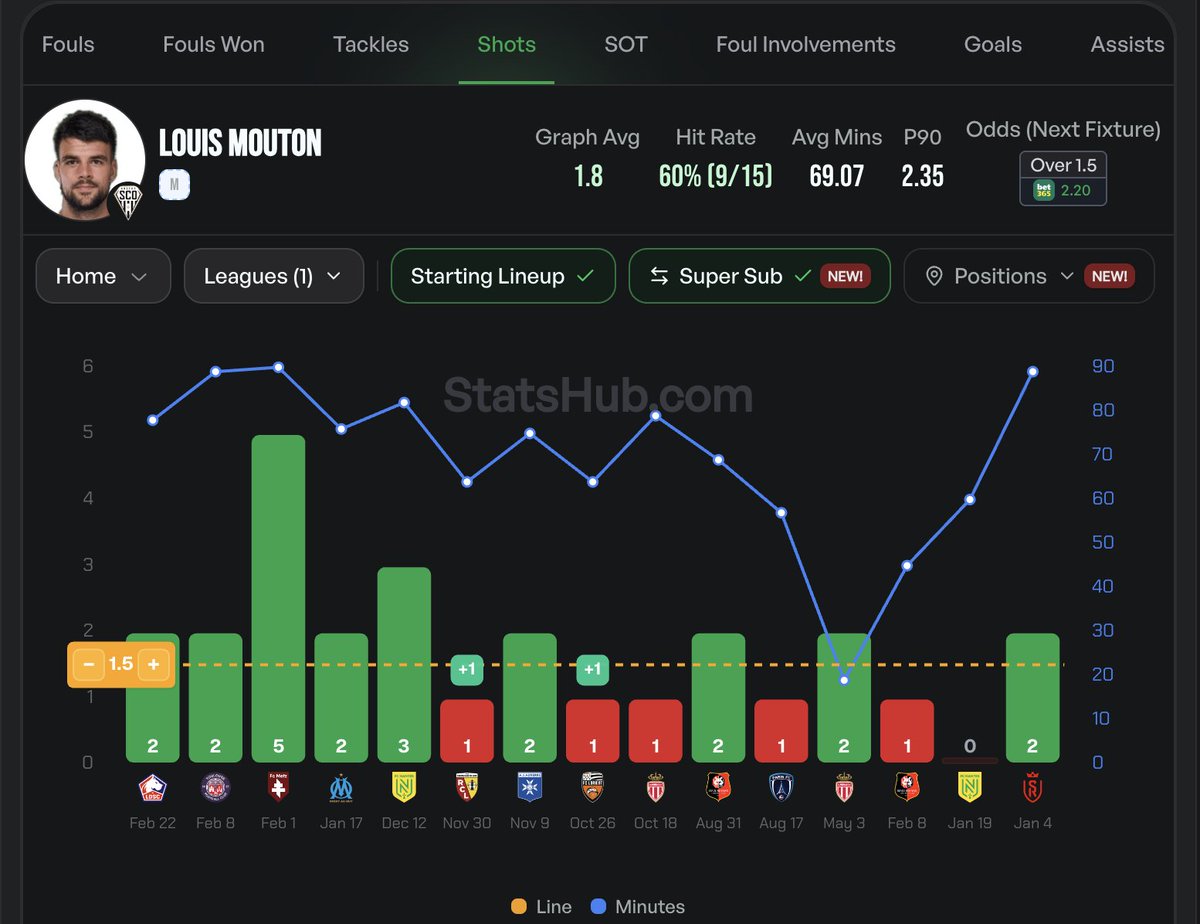The height and width of the screenshot is (924, 1200).
Task: Open the Assists tab
Action: pos(1127,44)
